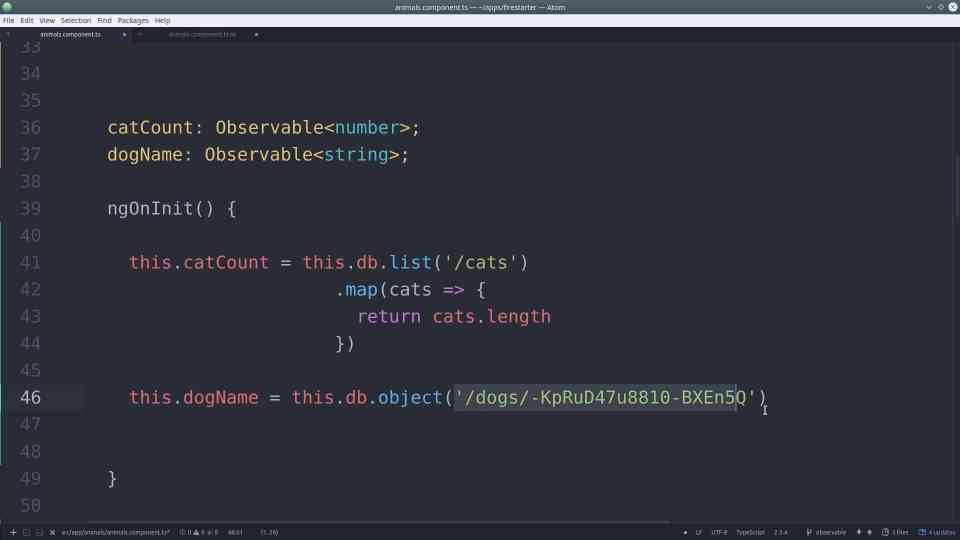Click the closing brace on line 49

112,478
